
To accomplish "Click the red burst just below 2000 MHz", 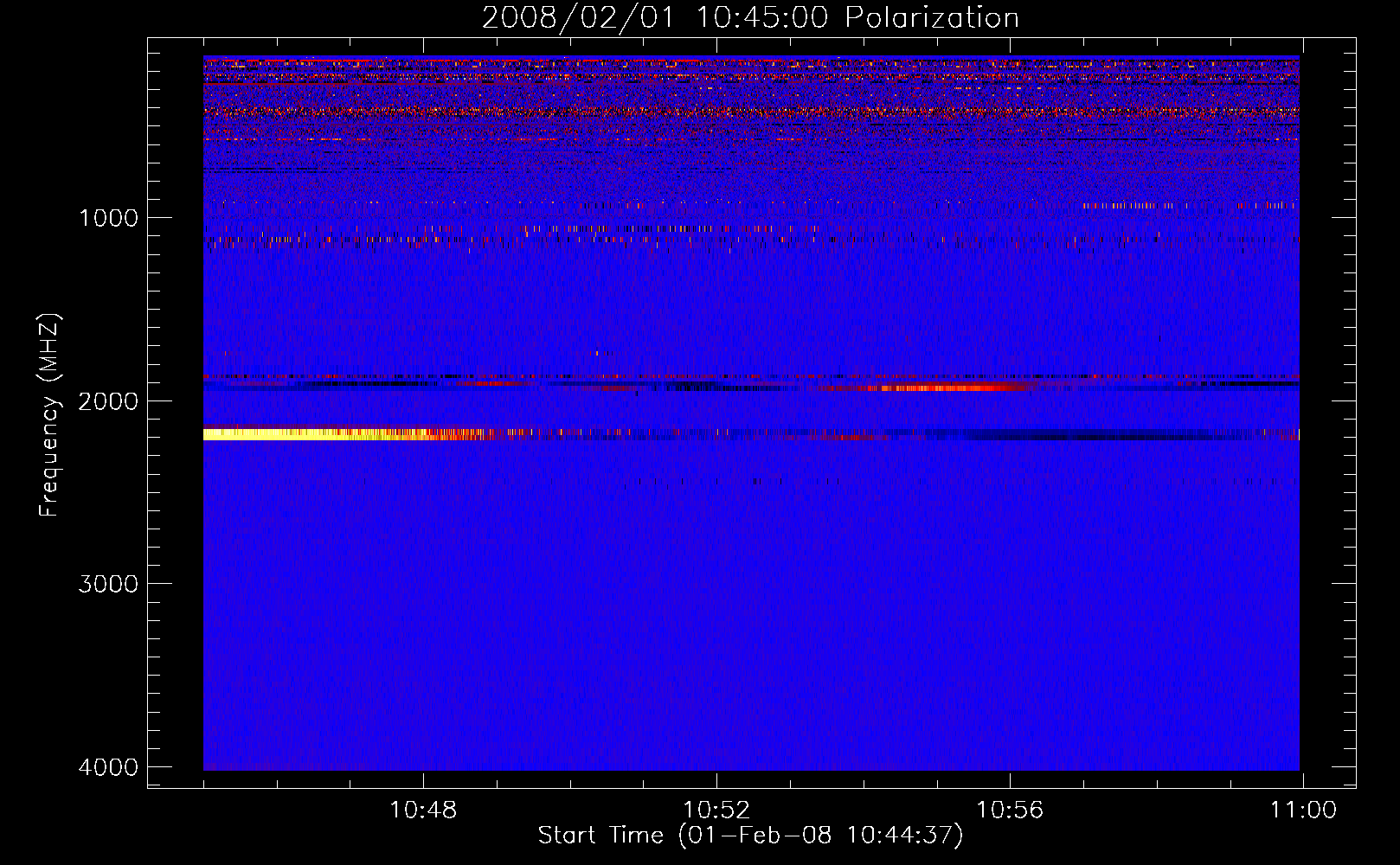I will pyautogui.click(x=934, y=388).
